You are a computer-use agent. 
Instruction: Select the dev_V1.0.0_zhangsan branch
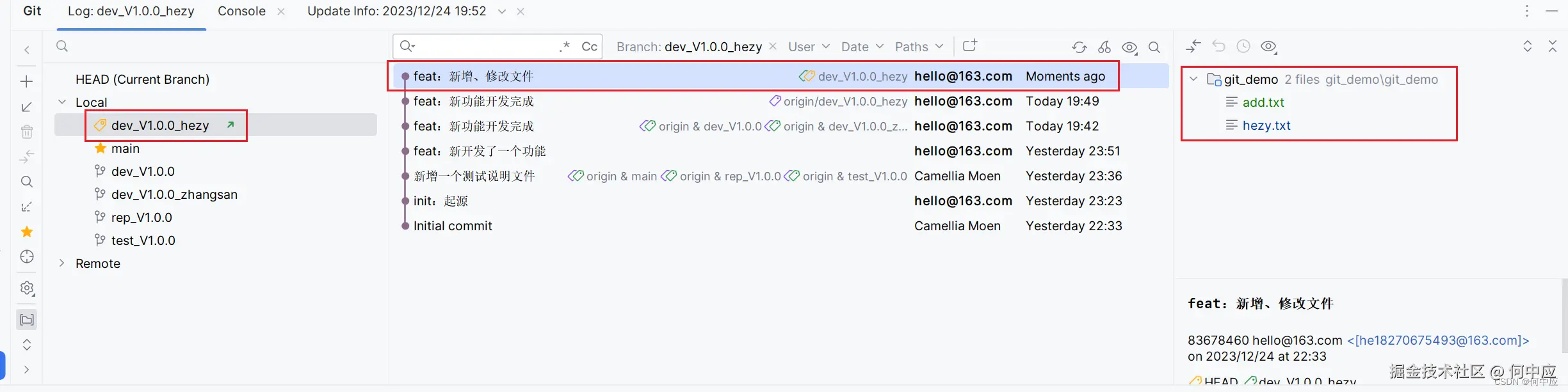tap(174, 194)
